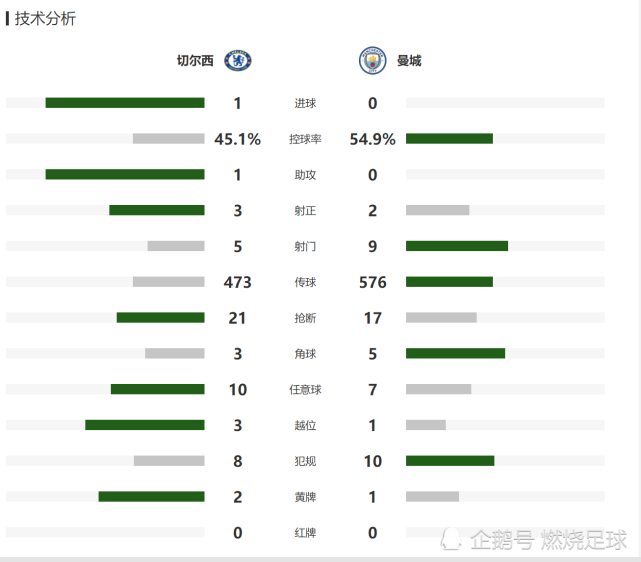Click the 45.1% possession value
641x562 pixels.
coord(237,140)
